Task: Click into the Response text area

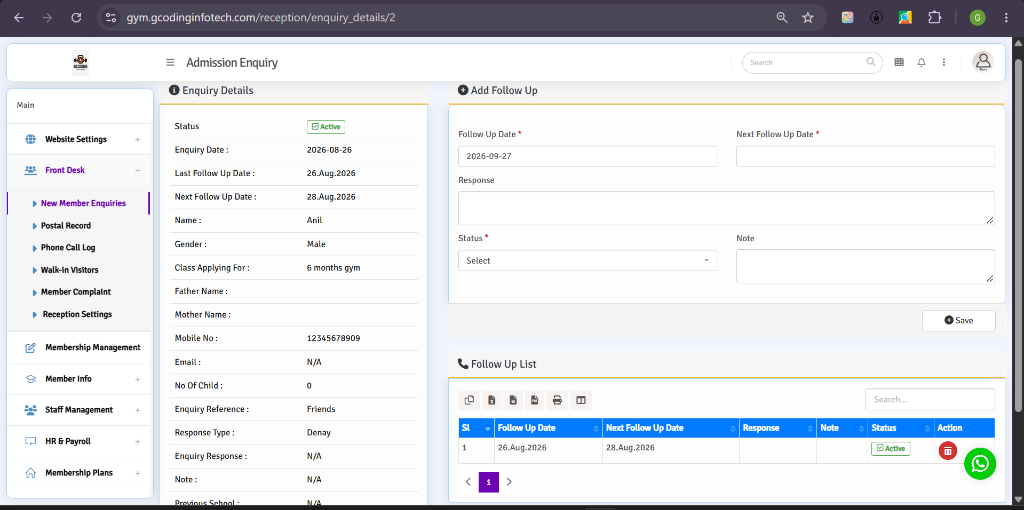Action: pos(726,208)
